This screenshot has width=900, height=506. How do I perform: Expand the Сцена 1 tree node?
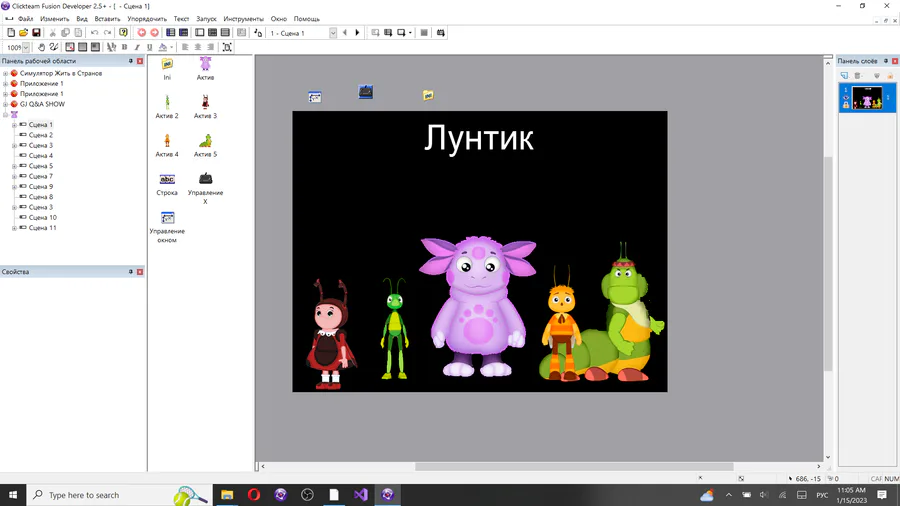point(14,125)
